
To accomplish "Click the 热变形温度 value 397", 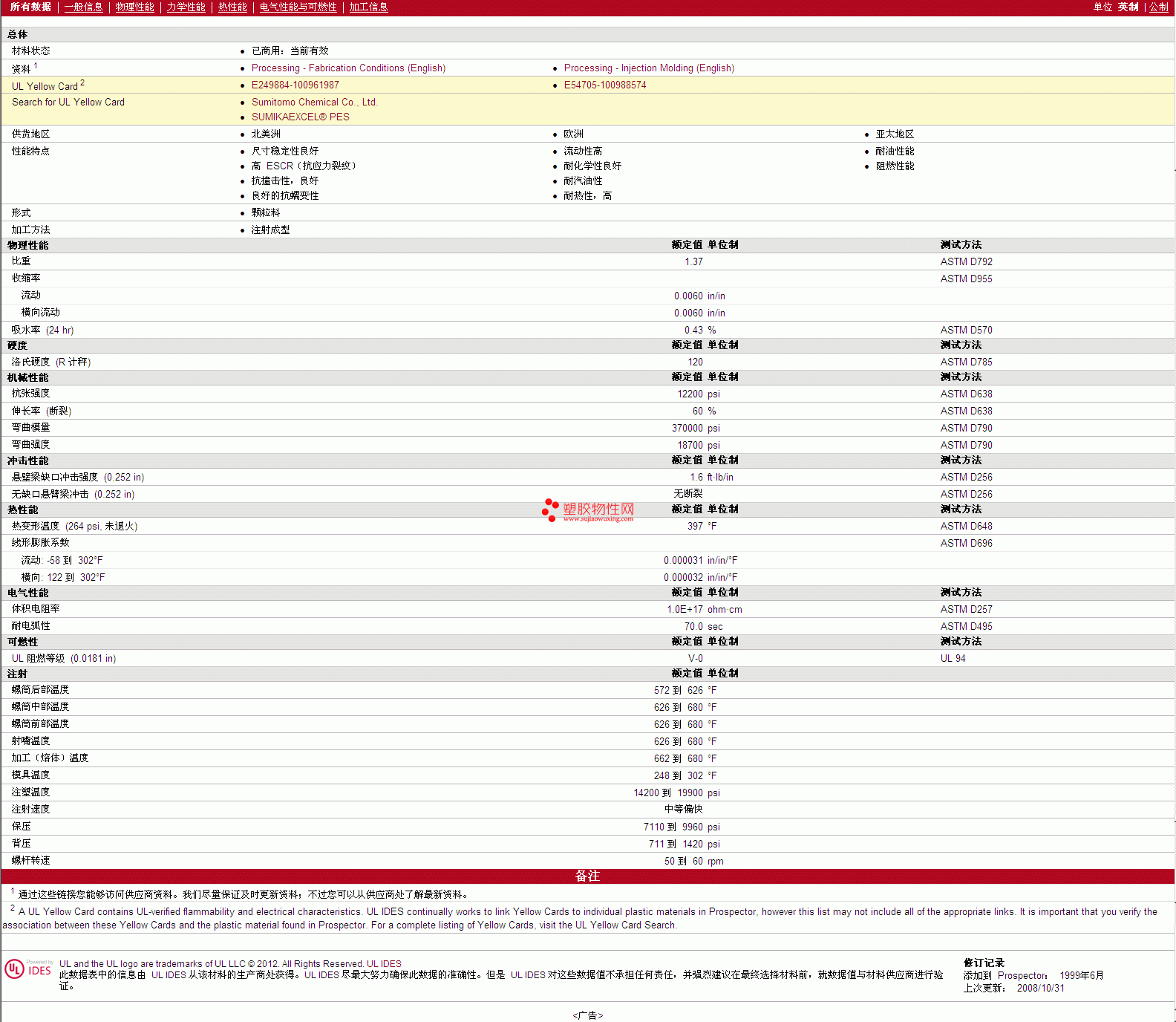I will 695,526.
